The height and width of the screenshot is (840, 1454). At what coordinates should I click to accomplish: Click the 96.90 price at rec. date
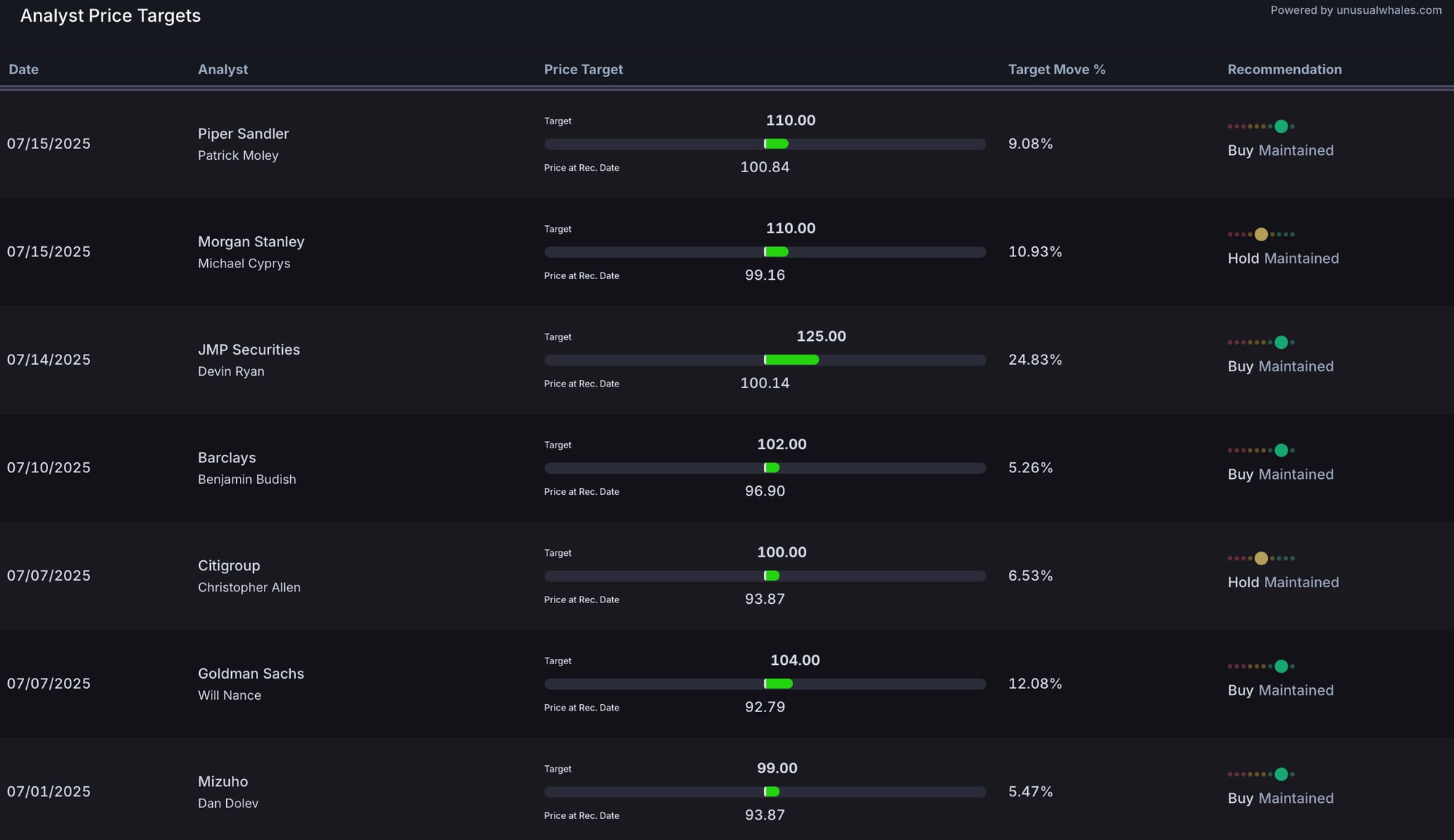coord(765,491)
